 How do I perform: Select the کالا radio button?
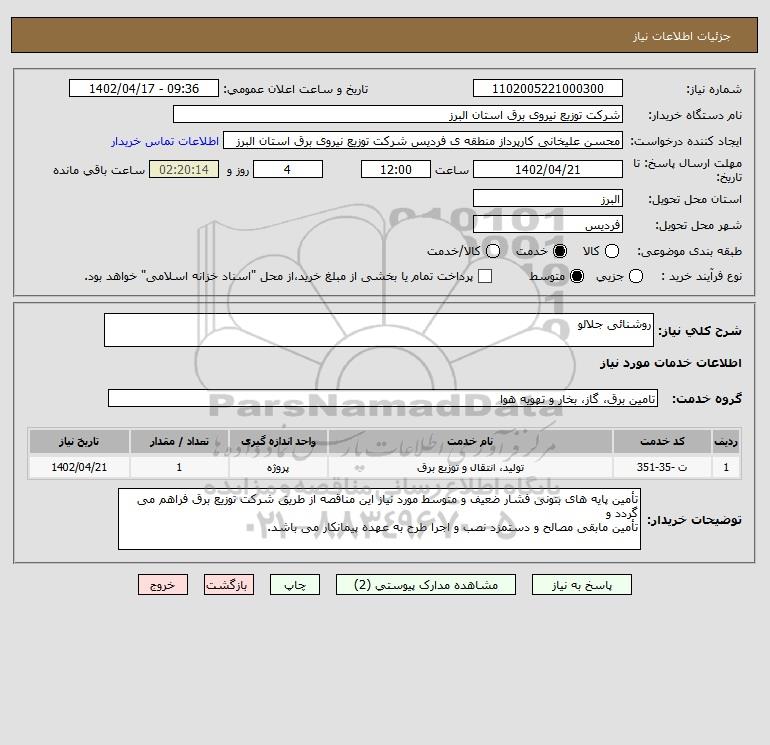[x=611, y=251]
